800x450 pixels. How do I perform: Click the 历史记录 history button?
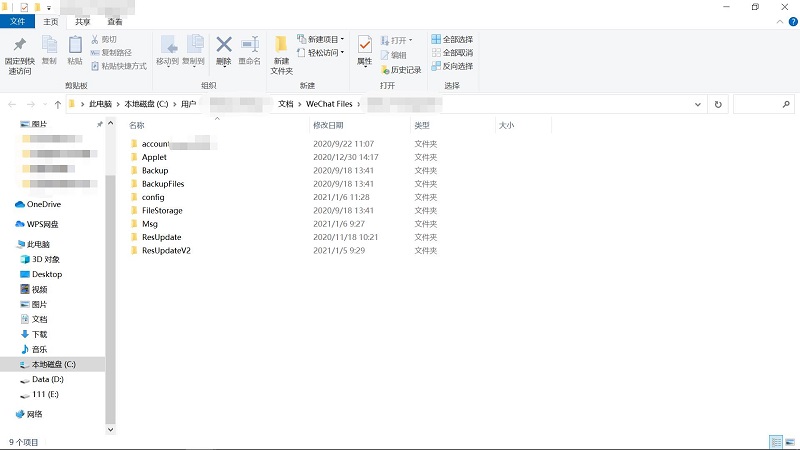400,70
